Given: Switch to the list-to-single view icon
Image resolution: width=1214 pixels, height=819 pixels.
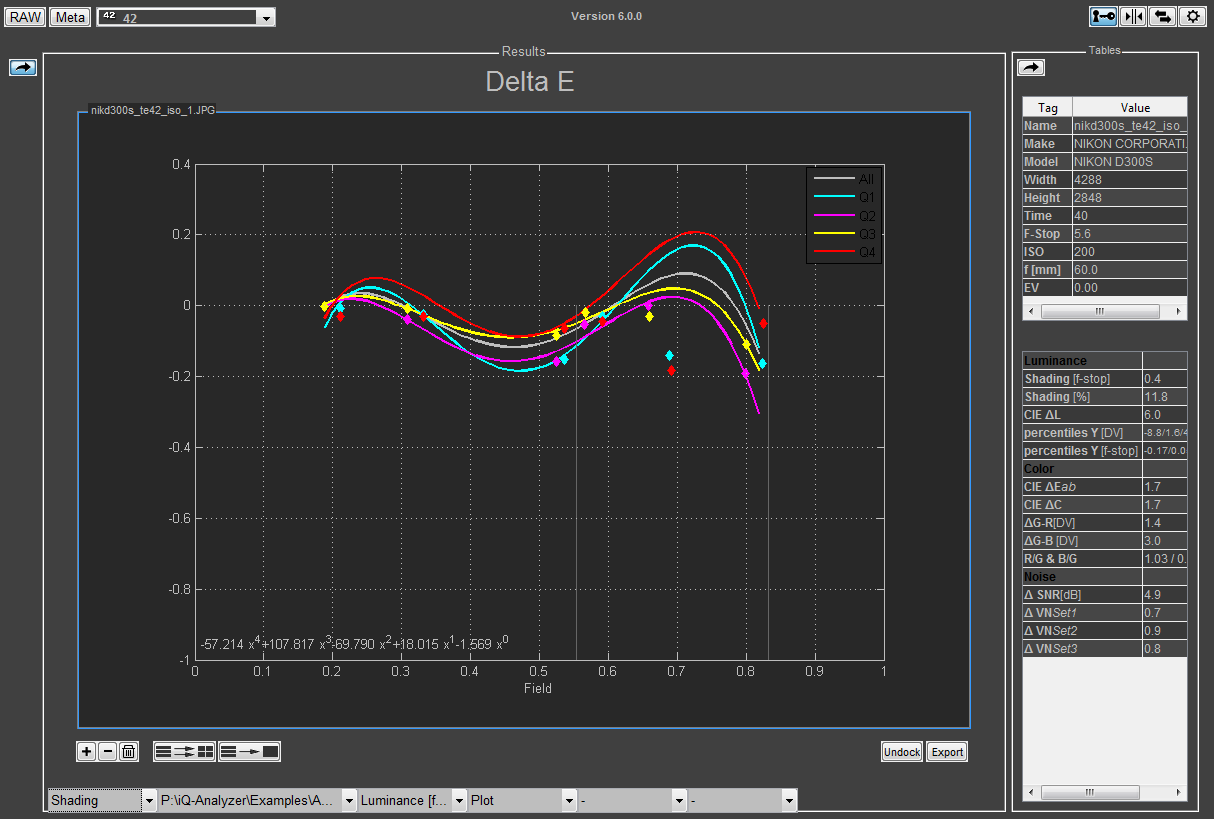Looking at the screenshot, I should point(250,752).
